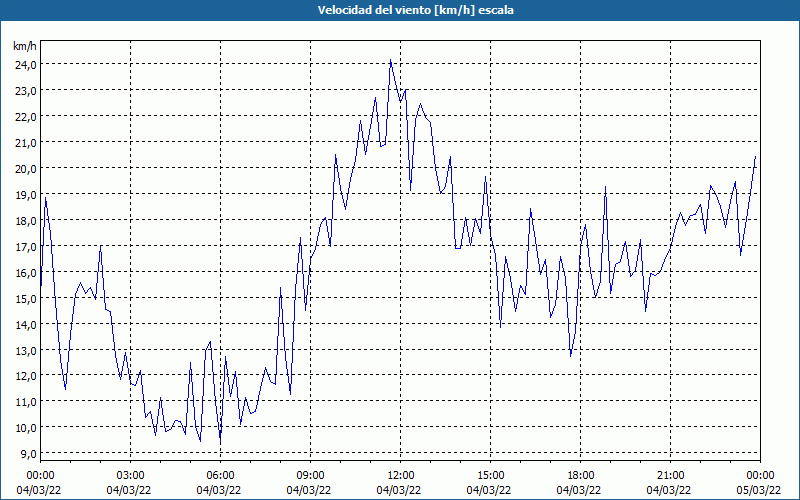Viewport: 800px width, 500px height.
Task: Click the 12:00 time label
Action: pos(401,476)
